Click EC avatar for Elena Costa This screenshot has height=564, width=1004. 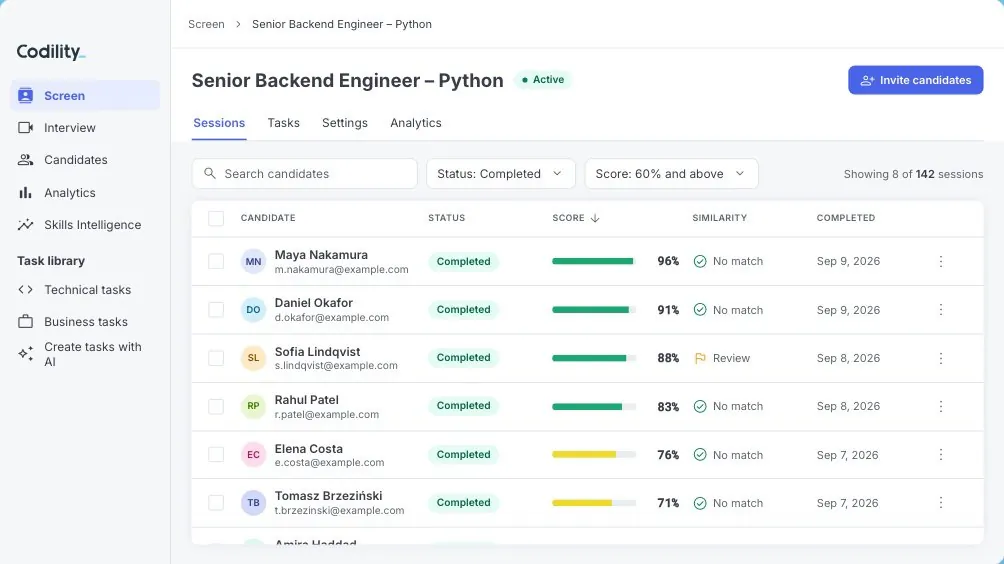pos(253,455)
